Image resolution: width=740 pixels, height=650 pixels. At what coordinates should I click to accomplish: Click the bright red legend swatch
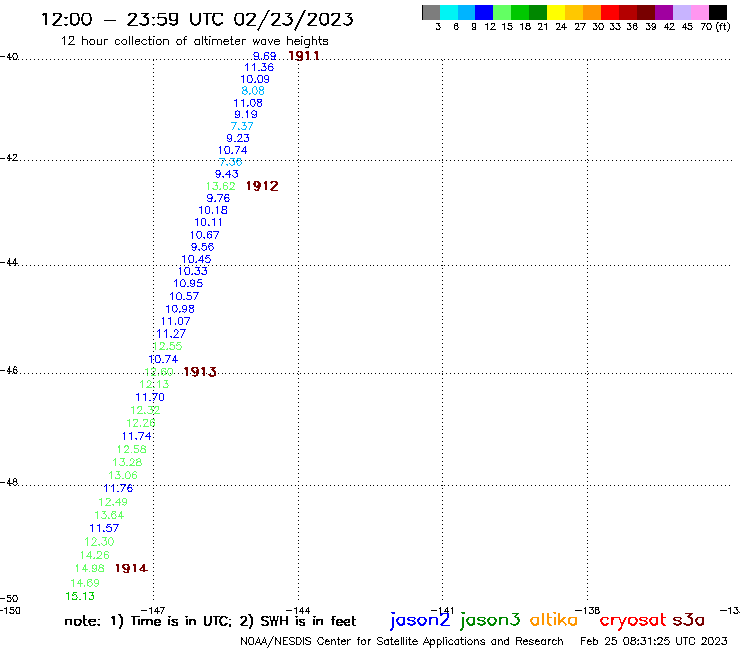pos(609,12)
